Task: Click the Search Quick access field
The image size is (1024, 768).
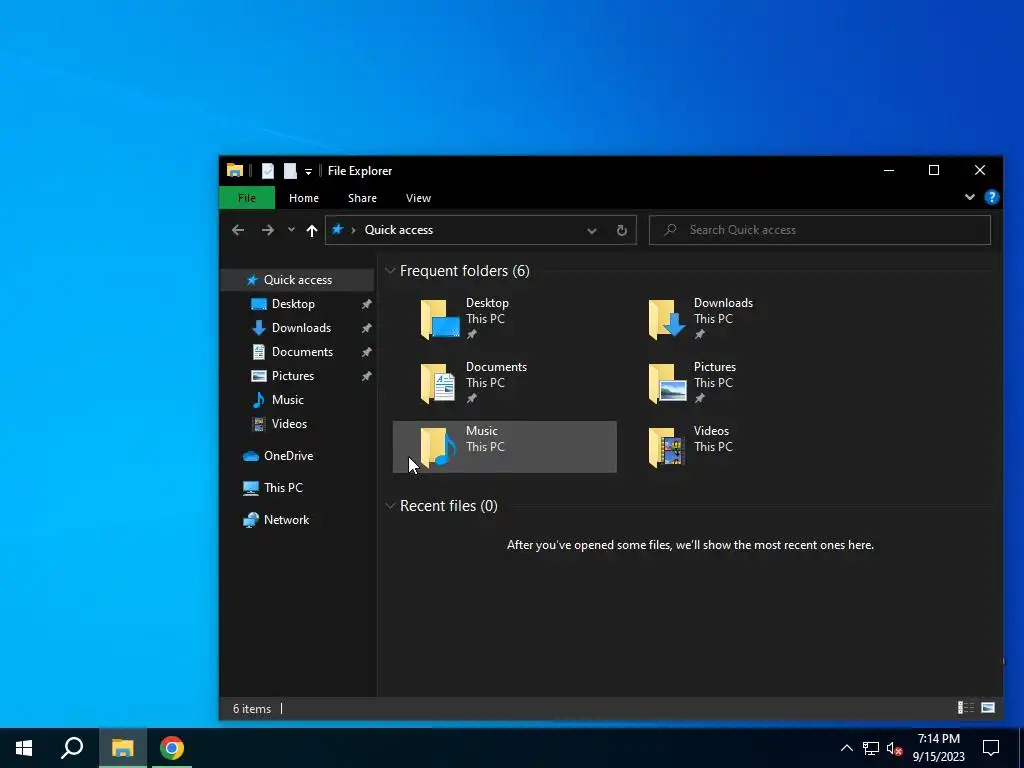Action: point(820,230)
